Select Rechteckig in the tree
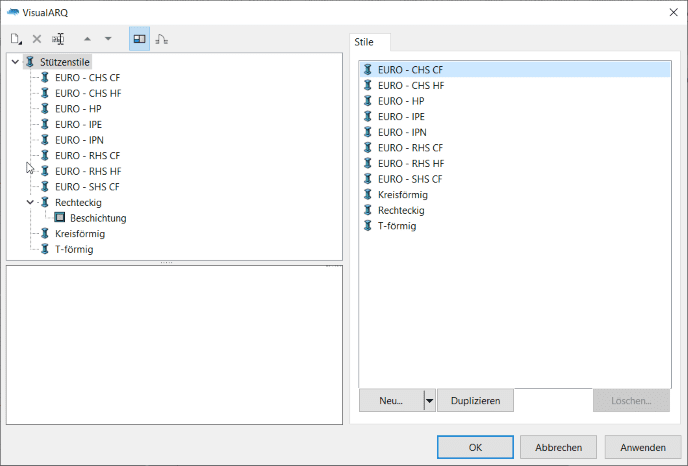The height and width of the screenshot is (466, 688). [x=78, y=202]
